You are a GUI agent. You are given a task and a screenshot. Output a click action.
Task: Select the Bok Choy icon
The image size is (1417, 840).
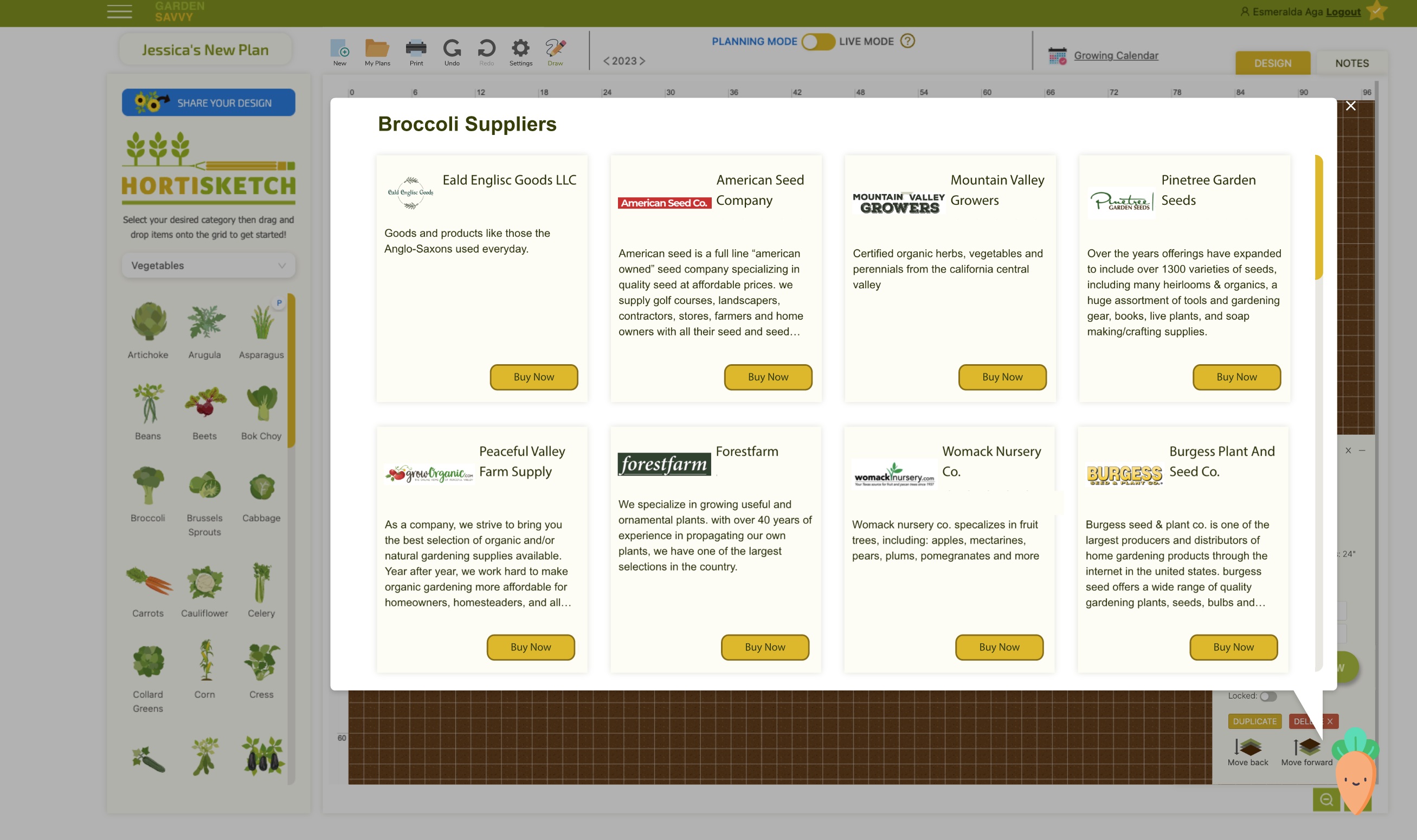pyautogui.click(x=262, y=403)
